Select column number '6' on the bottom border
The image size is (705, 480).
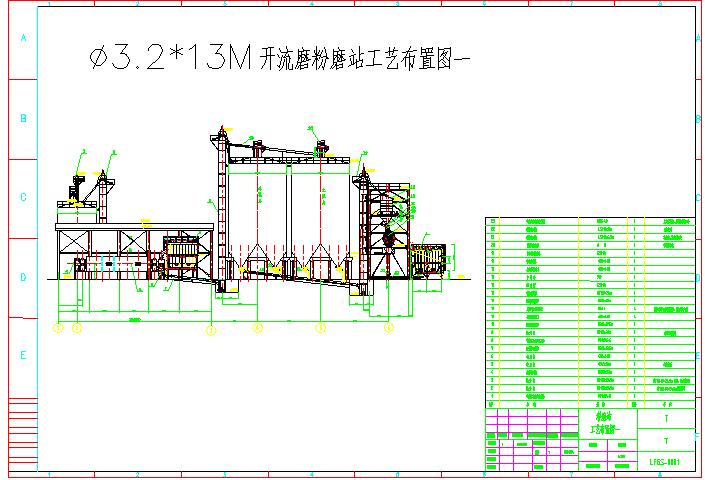[485, 475]
